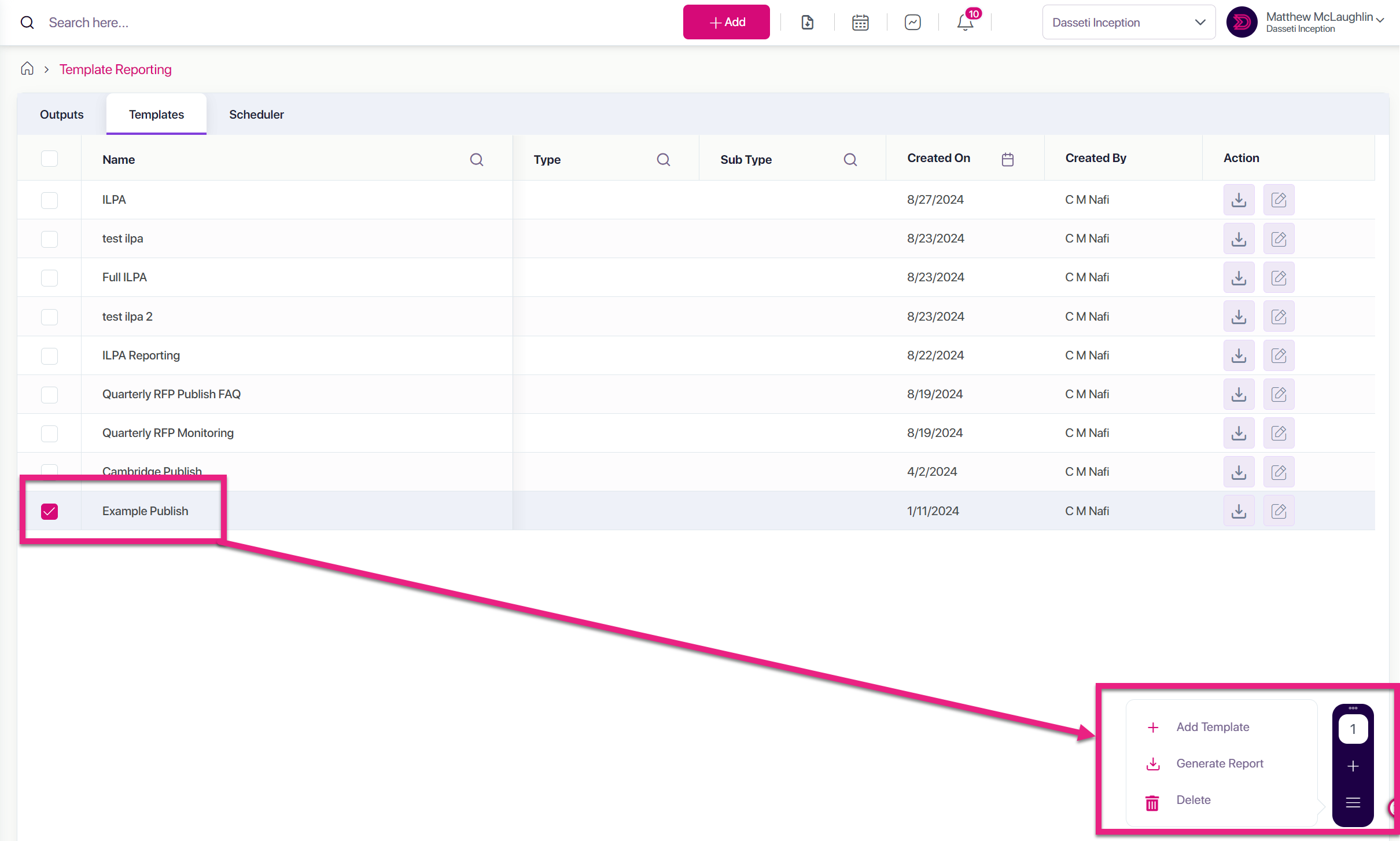
Task: Click selected count badge showing 1
Action: point(1353,729)
